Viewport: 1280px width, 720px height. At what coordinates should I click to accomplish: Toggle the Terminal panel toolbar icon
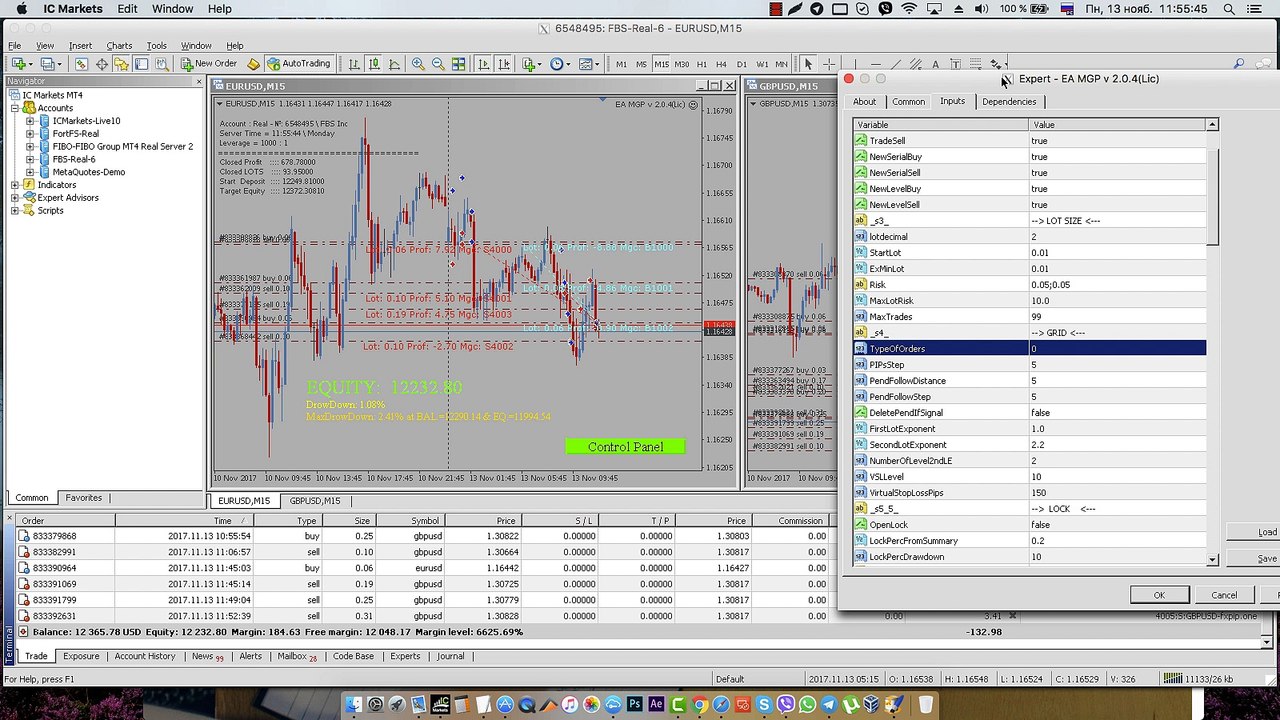(141, 64)
